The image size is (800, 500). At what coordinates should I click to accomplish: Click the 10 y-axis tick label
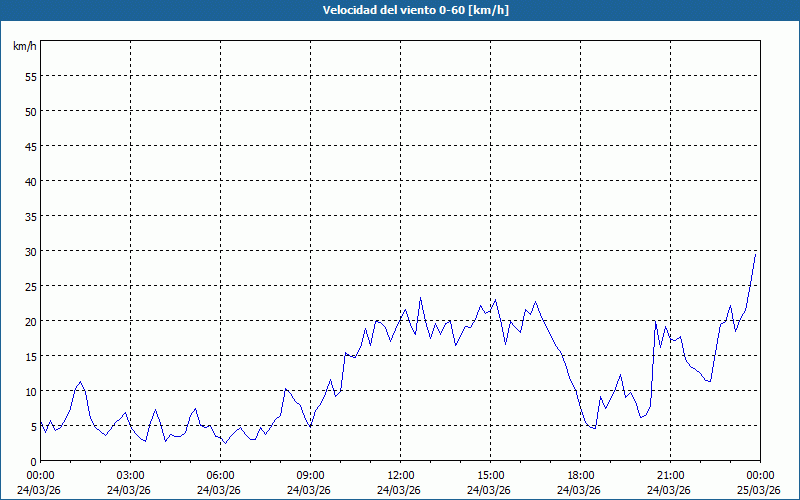coord(30,391)
